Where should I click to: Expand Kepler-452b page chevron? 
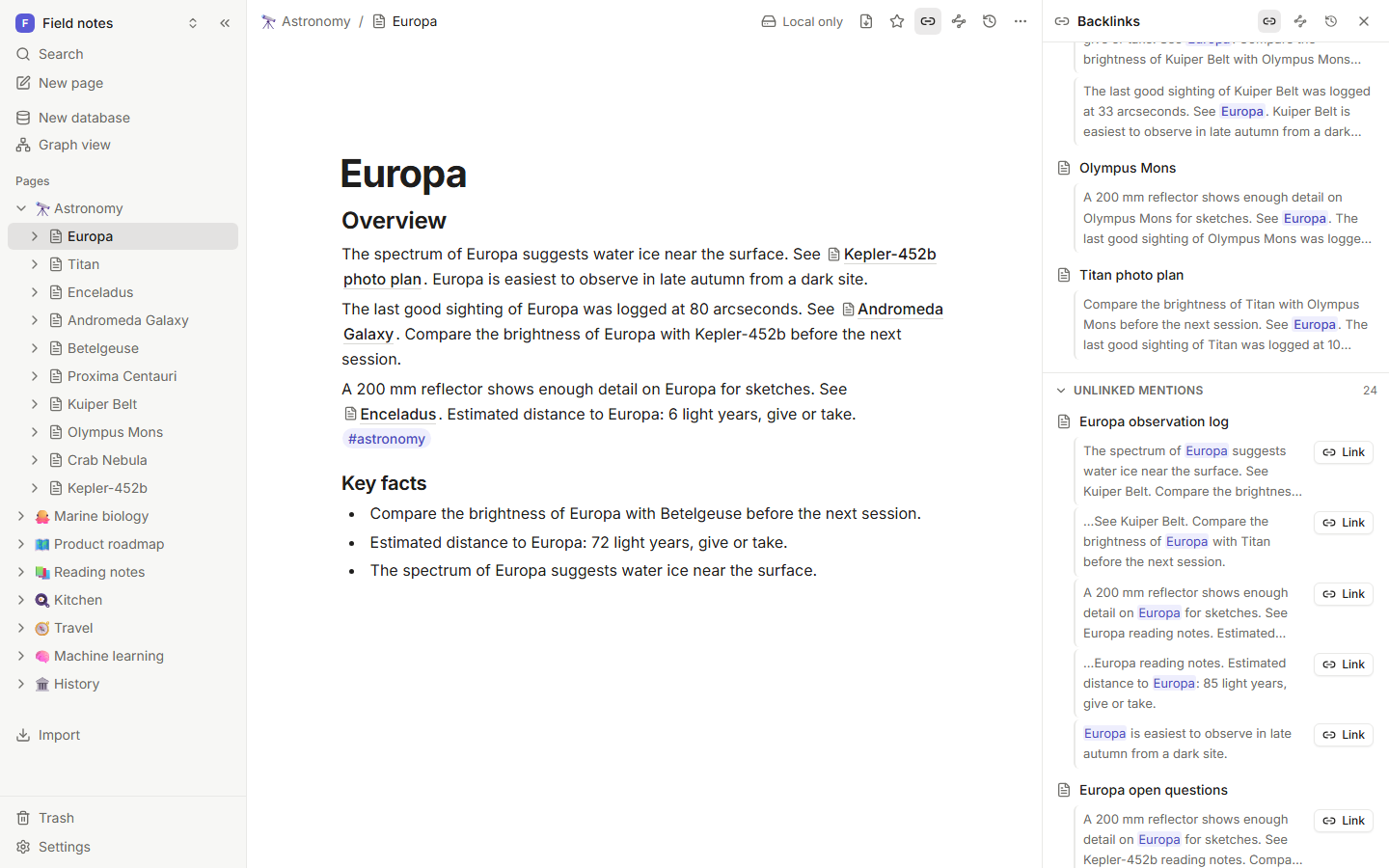[x=35, y=488]
